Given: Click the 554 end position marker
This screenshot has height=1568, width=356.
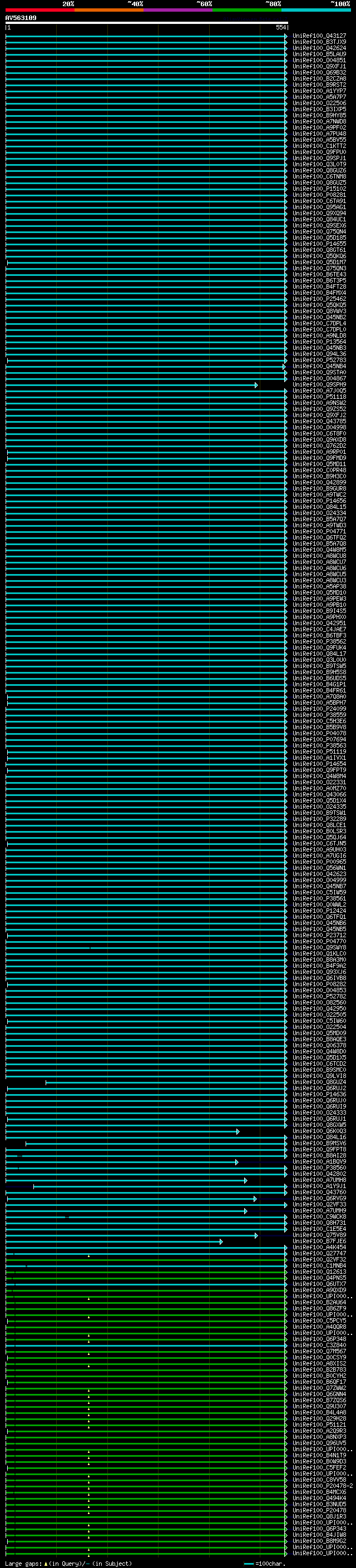Looking at the screenshot, I should (281, 27).
